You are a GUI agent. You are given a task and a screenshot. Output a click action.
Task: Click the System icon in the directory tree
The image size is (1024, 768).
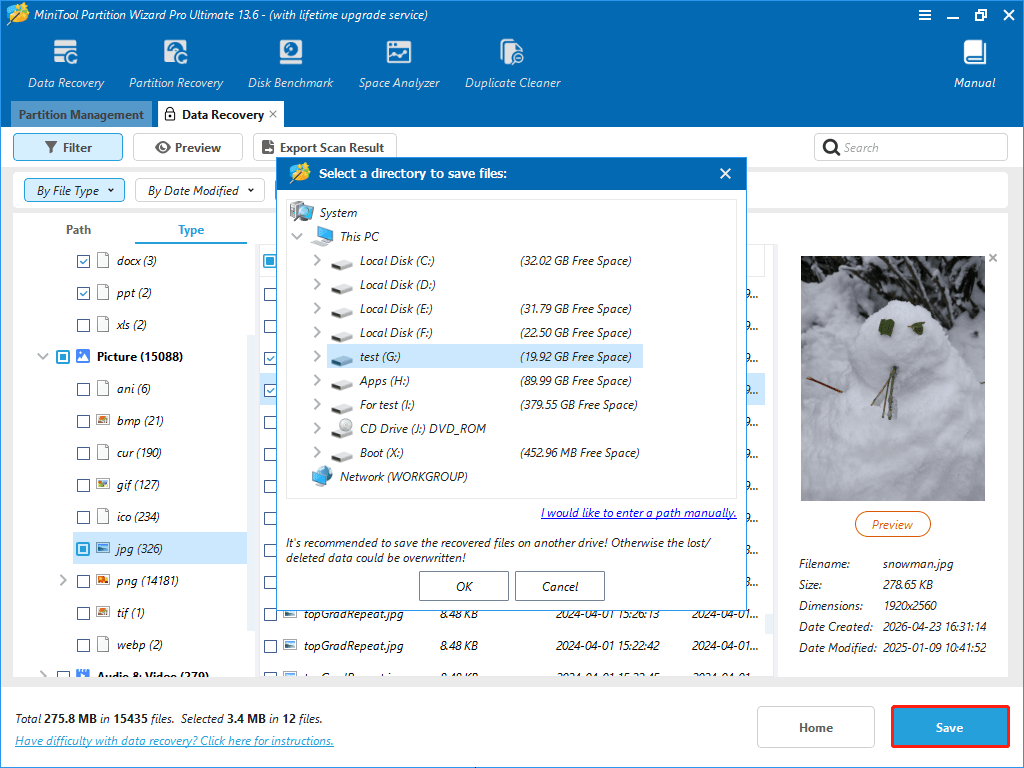tap(302, 212)
